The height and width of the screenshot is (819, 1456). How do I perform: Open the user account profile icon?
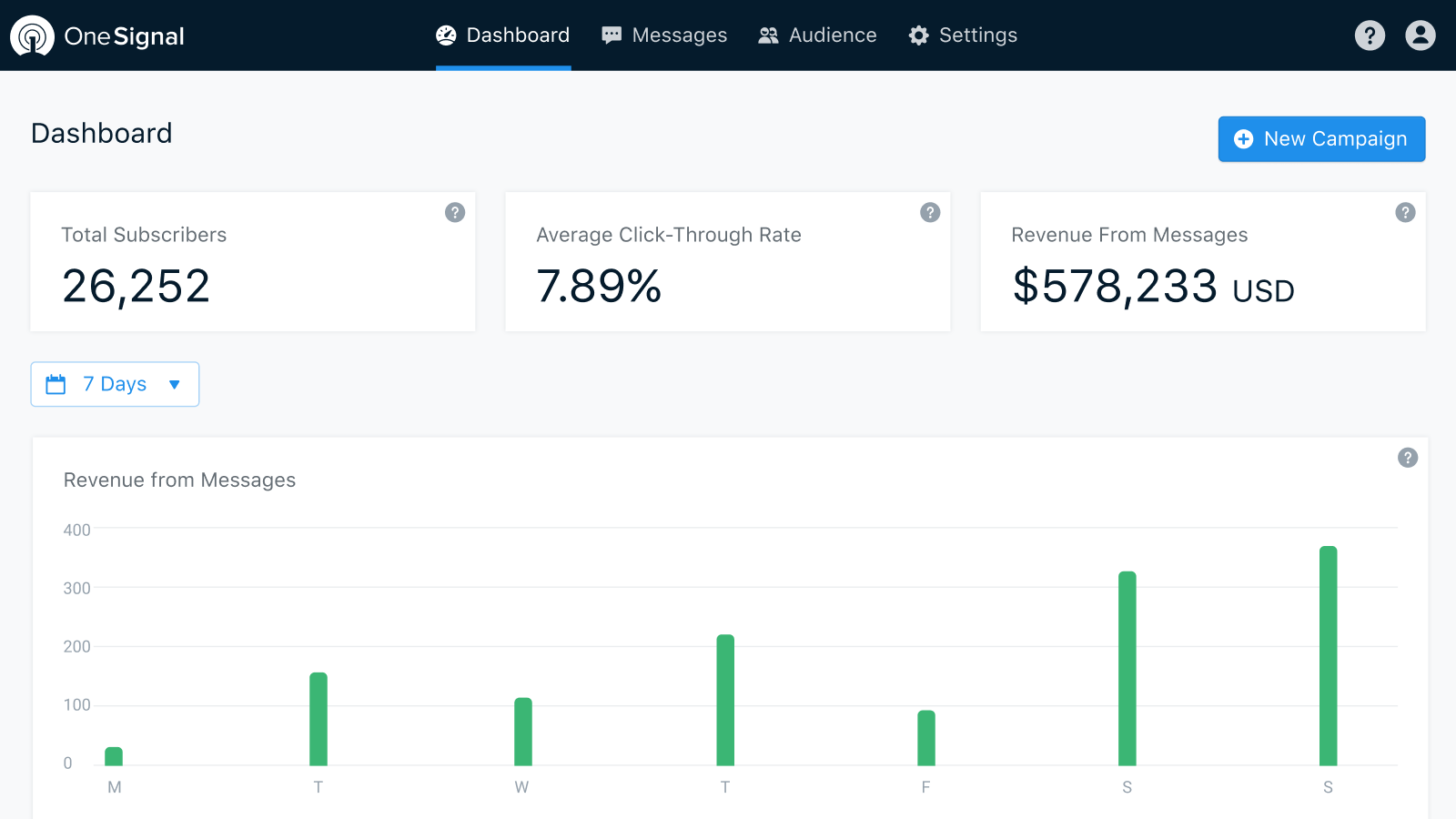click(x=1420, y=35)
